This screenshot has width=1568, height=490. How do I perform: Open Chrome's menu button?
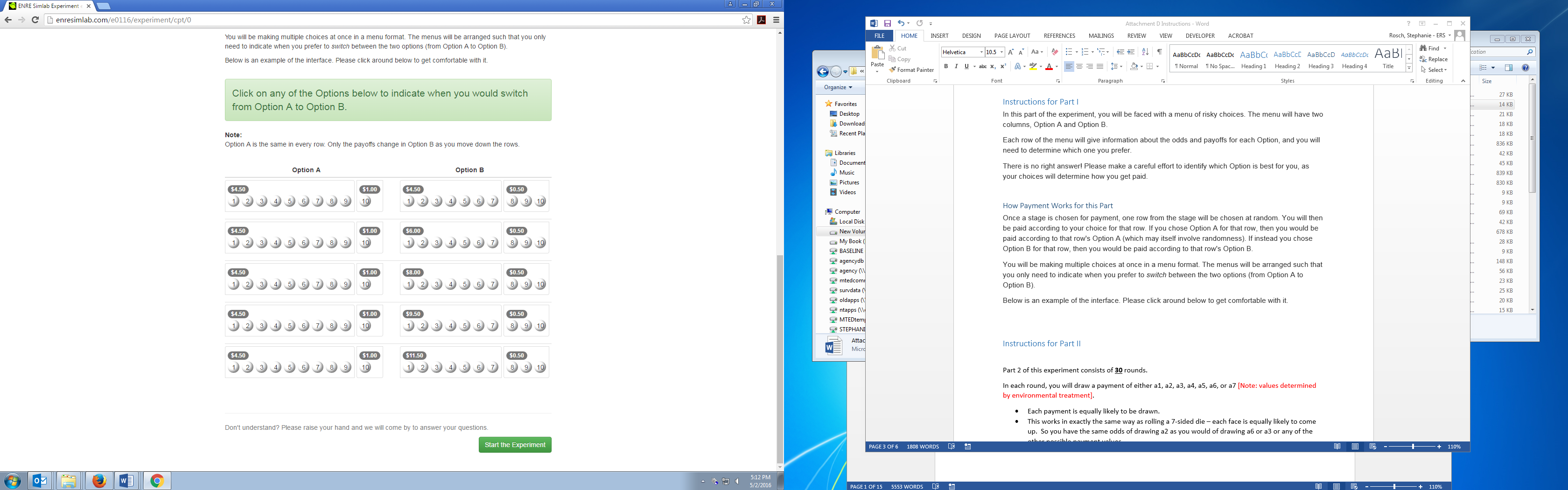click(x=776, y=20)
